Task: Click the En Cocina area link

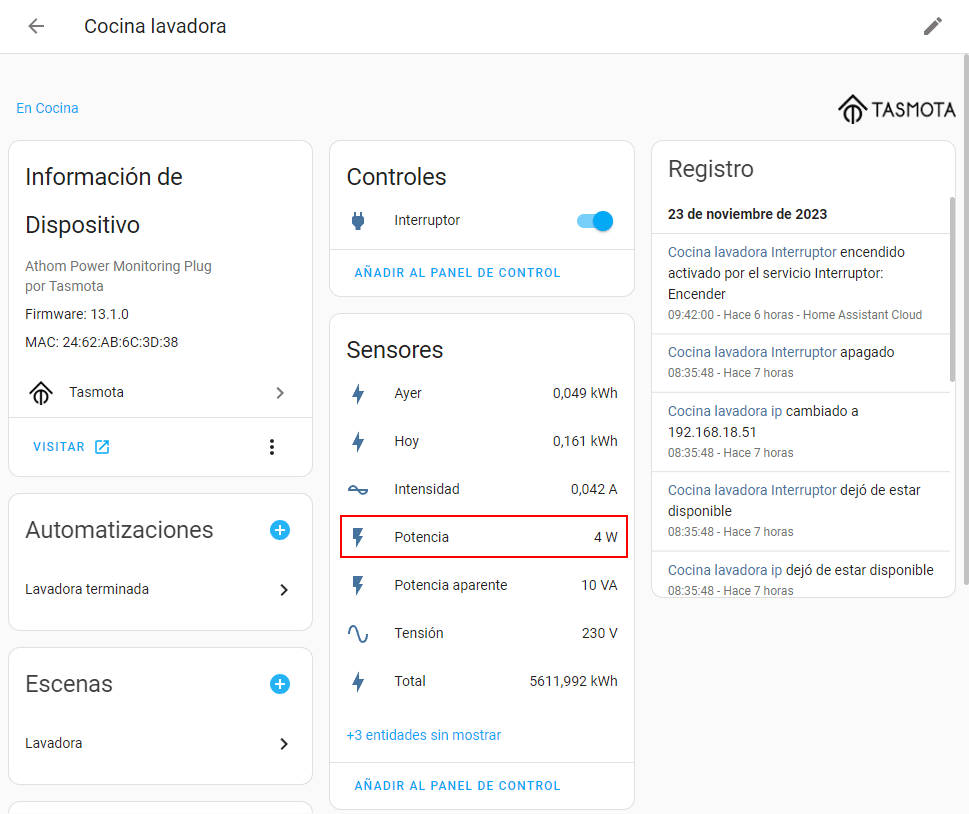Action: point(47,108)
